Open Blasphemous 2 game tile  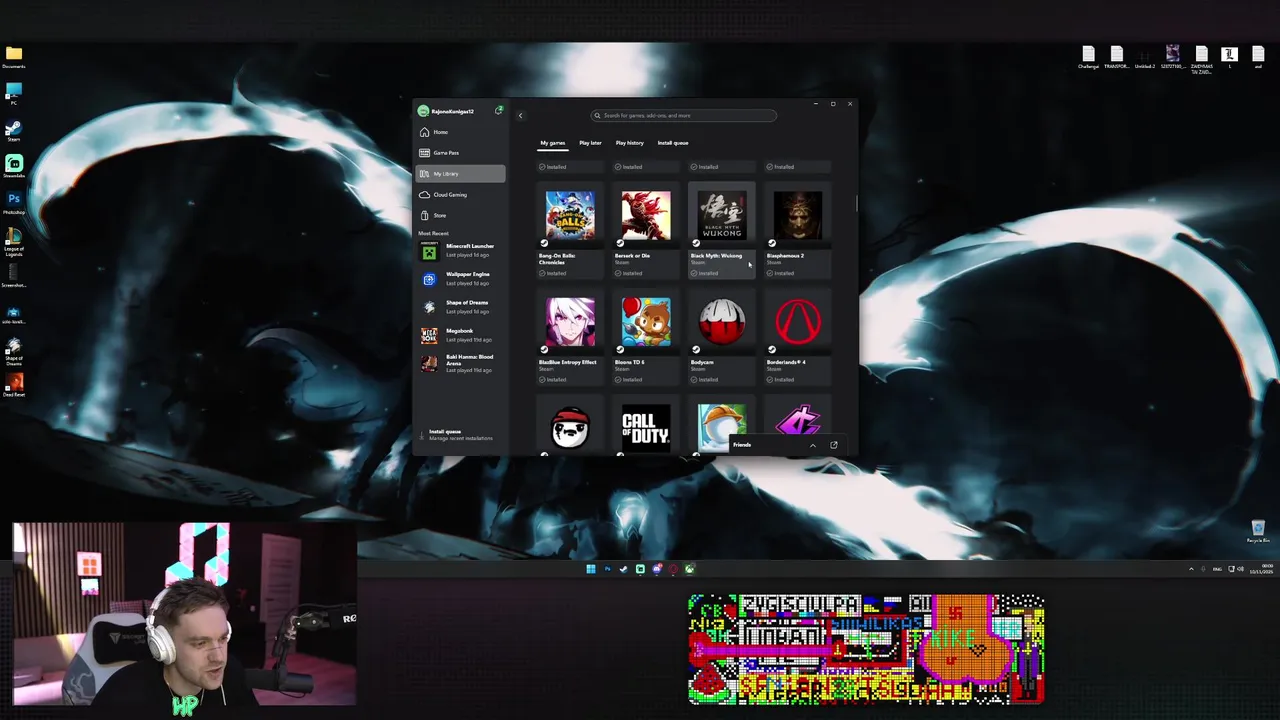coord(798,232)
